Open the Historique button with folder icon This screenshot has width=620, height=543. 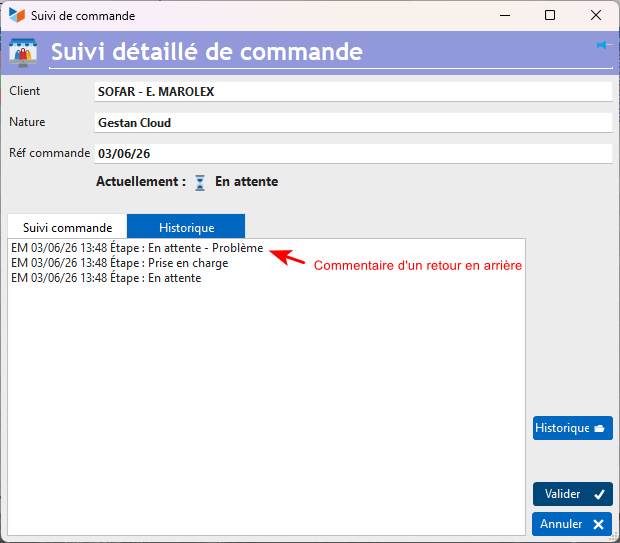click(573, 428)
